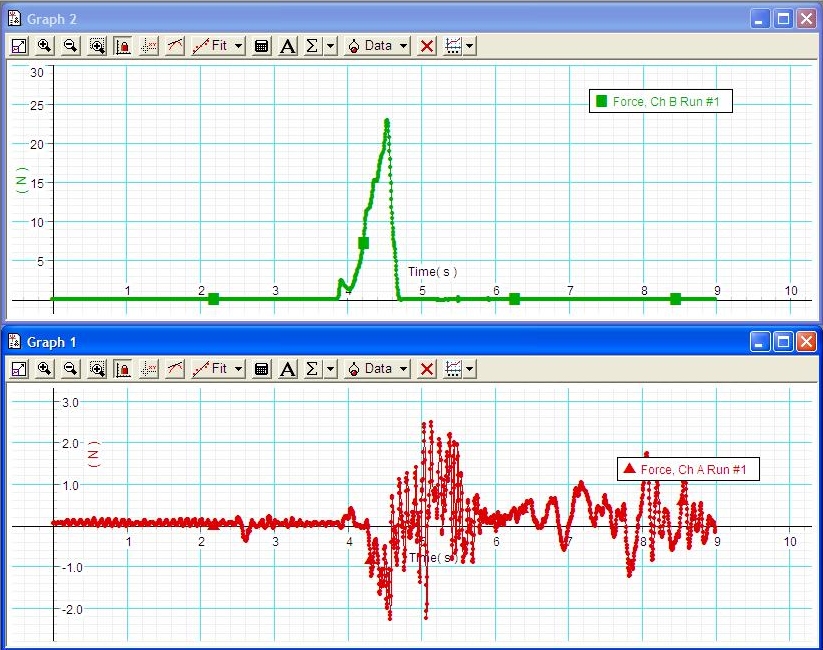Click graph settings icon in Graph 1 toolbar

pos(453,369)
